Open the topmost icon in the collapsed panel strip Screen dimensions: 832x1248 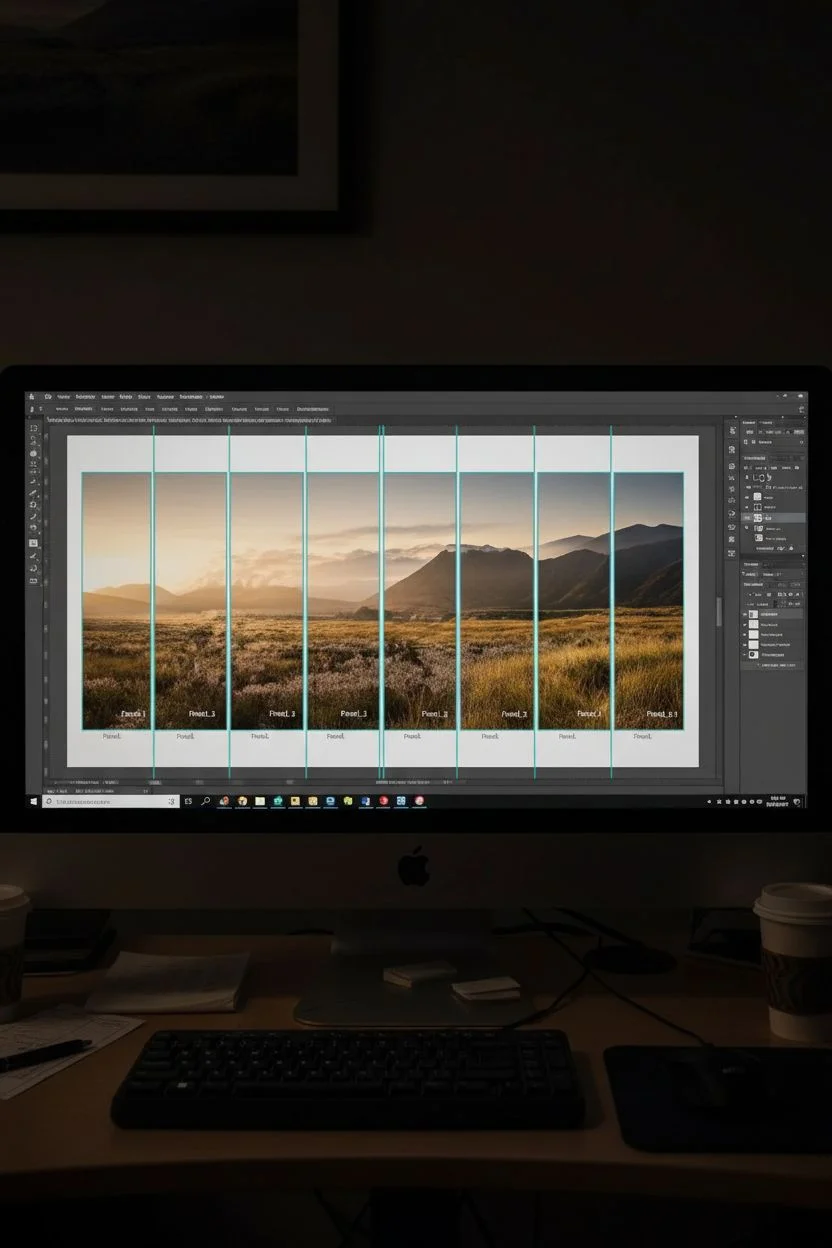point(733,428)
